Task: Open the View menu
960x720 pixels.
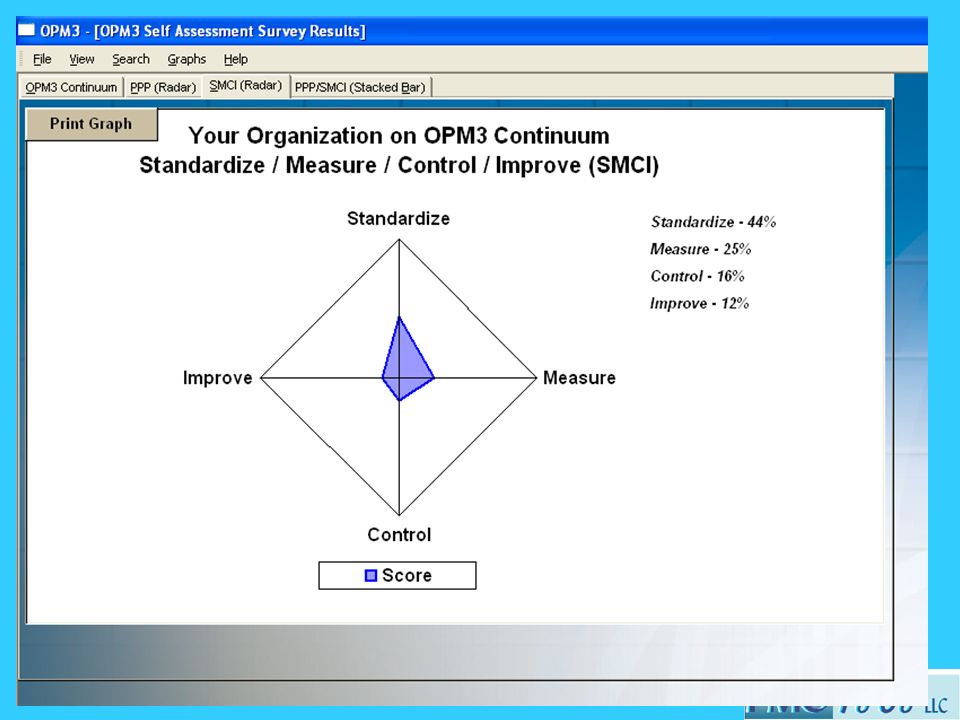Action: [81, 59]
